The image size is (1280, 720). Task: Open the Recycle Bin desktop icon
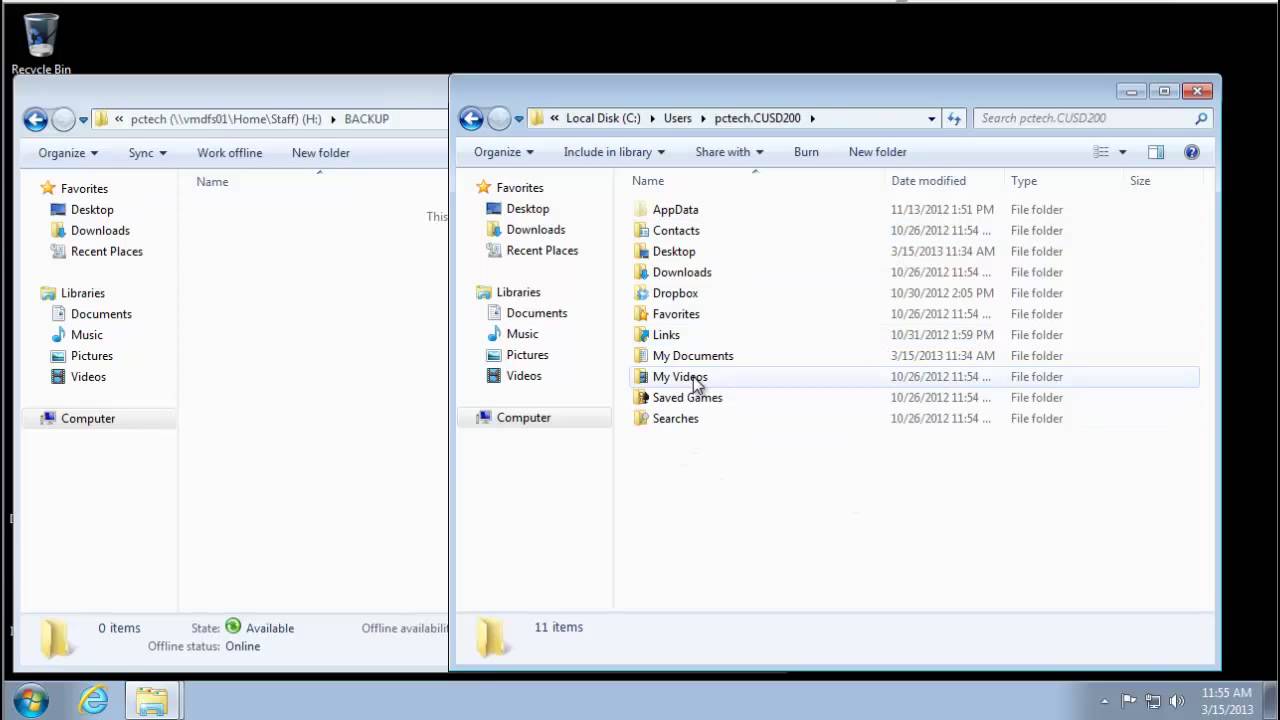41,44
